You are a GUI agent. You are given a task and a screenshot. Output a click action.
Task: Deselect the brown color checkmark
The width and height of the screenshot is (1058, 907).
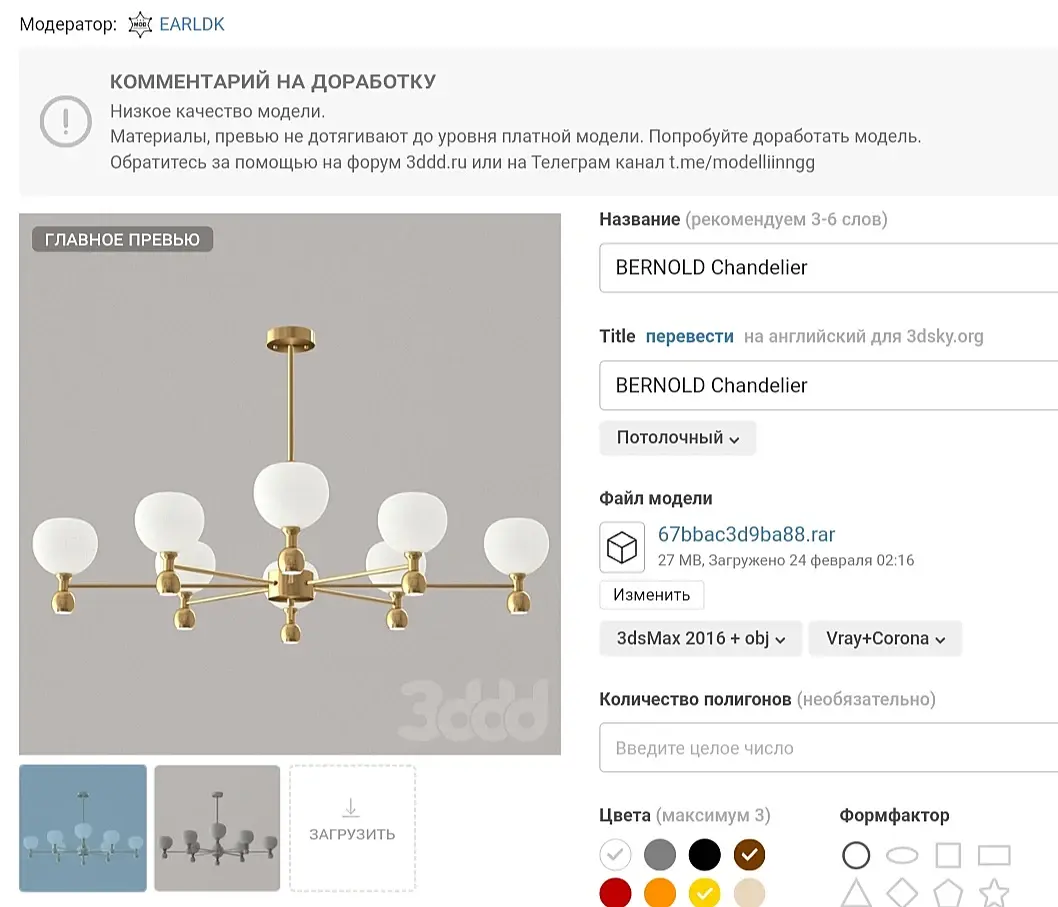click(x=750, y=855)
